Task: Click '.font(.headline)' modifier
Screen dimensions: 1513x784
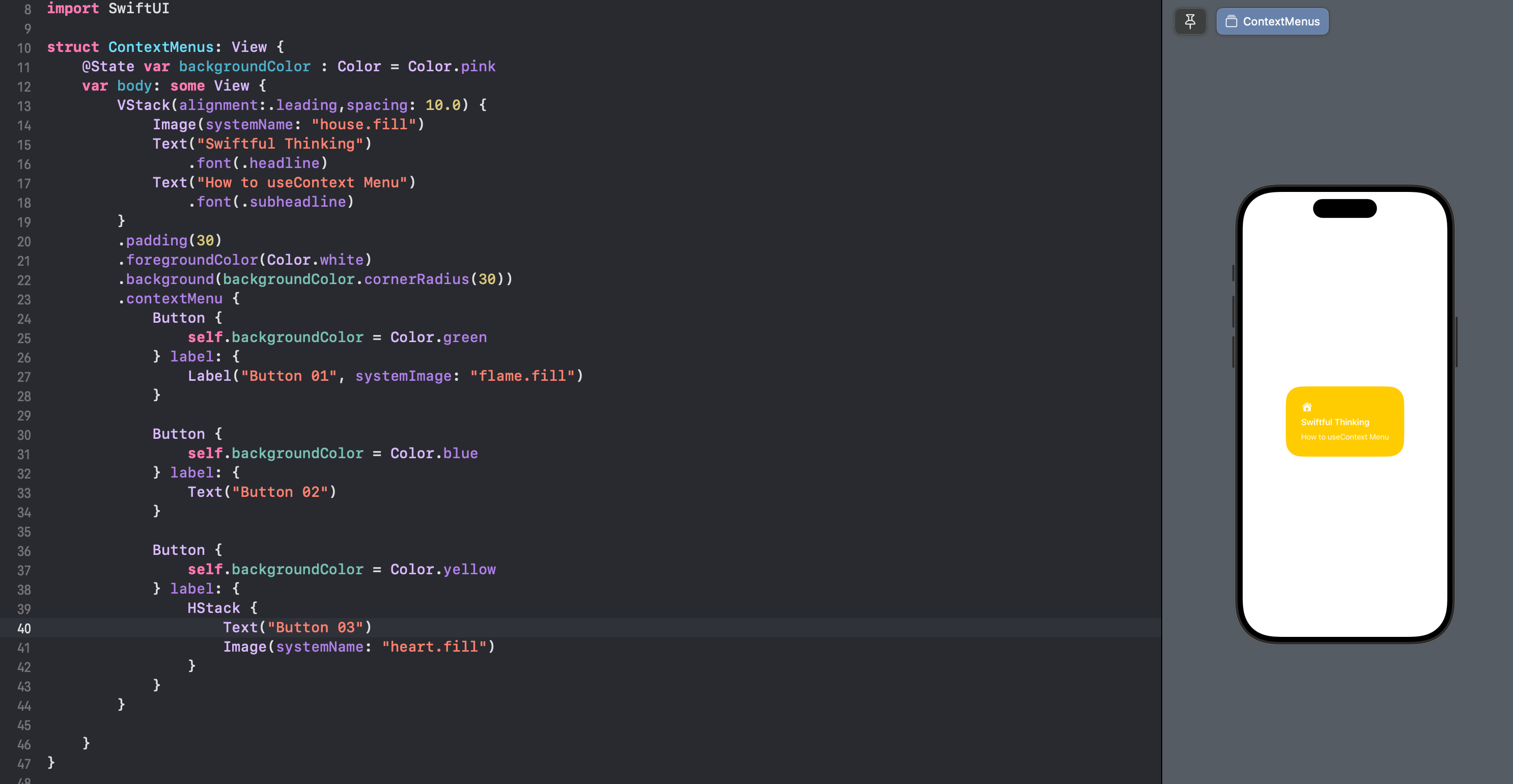Action: tap(258, 163)
